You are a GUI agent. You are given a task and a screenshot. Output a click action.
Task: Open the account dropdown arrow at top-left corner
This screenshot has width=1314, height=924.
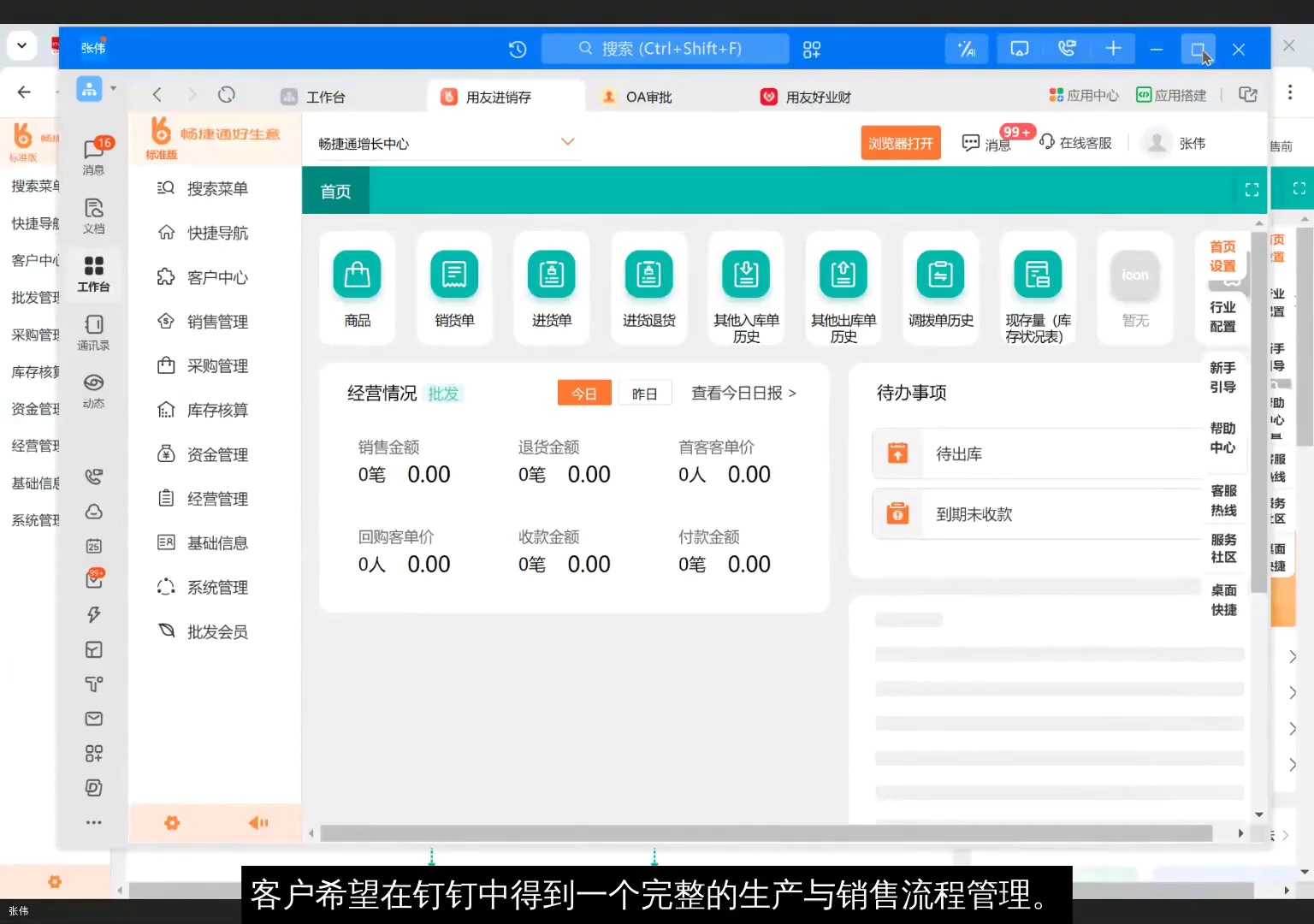pos(22,45)
